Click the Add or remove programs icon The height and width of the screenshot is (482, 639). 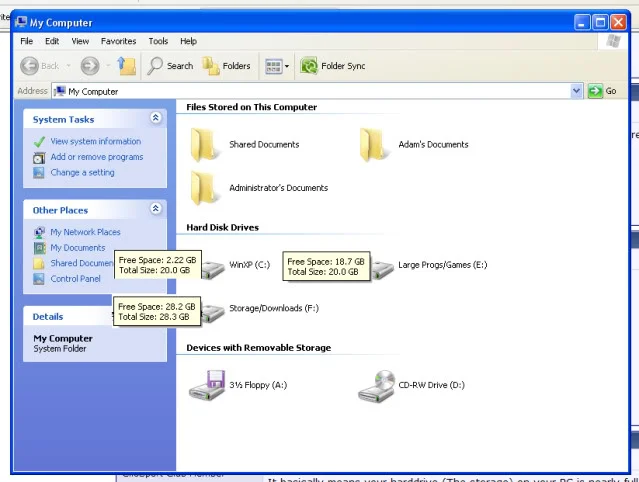click(x=39, y=157)
